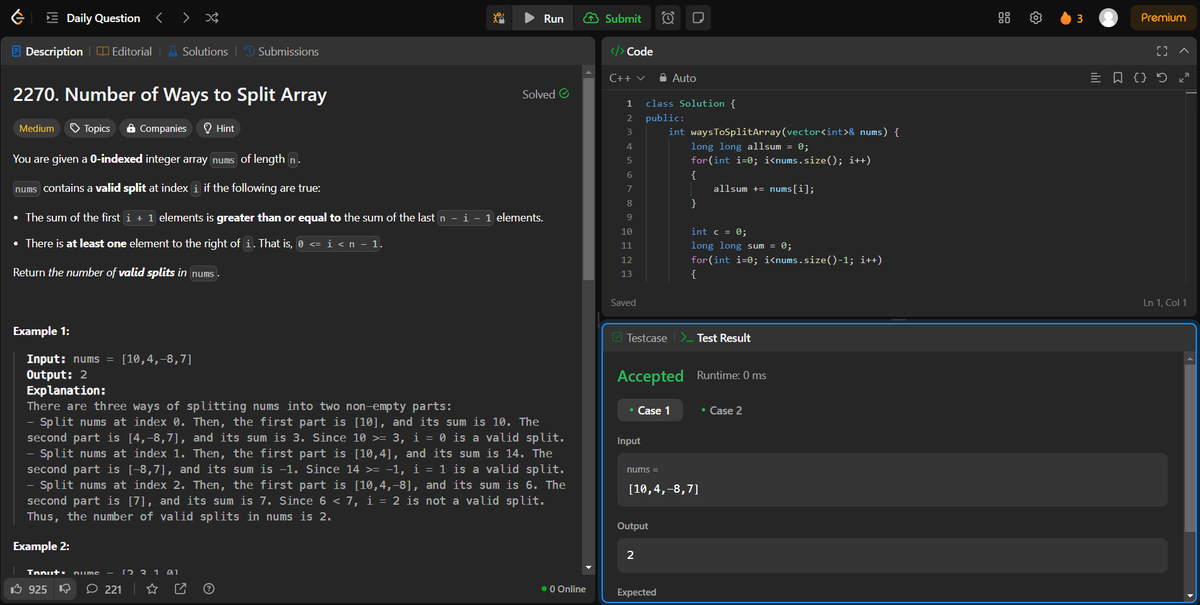Open the shuffle/random question icon
Viewport: 1200px width, 605px height.
212,17
